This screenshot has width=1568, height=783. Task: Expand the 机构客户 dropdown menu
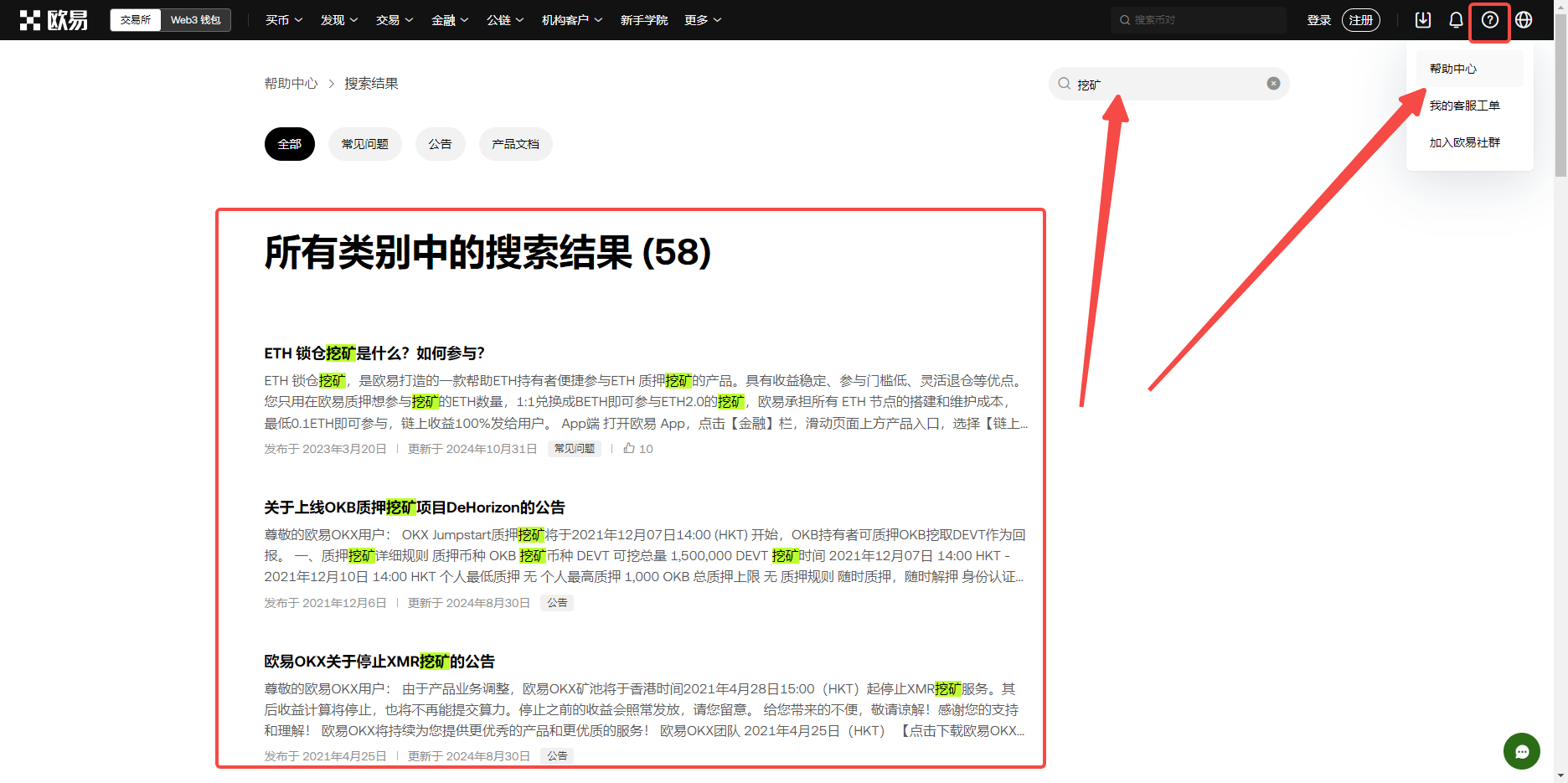(572, 20)
